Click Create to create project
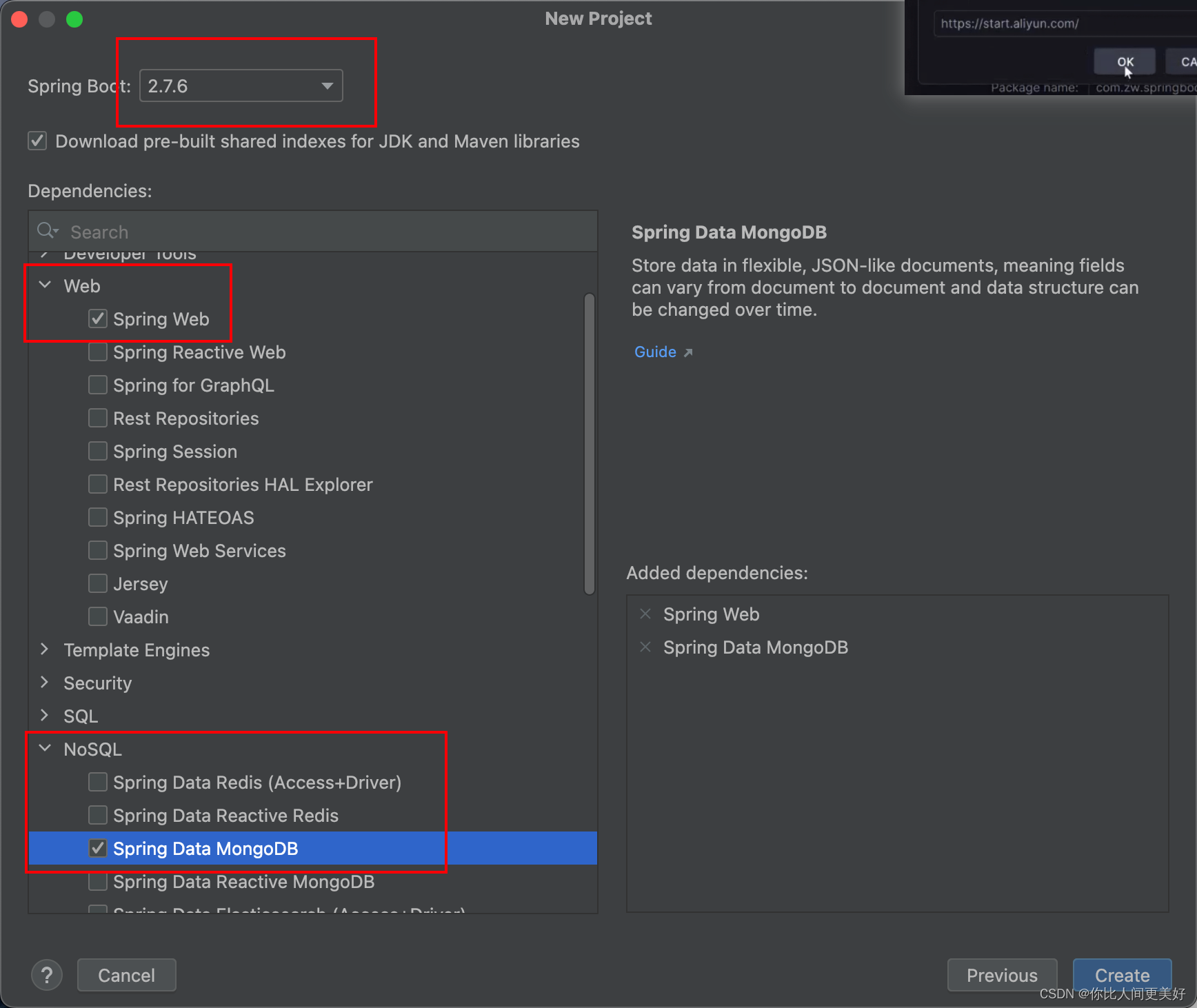Viewport: 1197px width, 1008px height. point(1122,975)
